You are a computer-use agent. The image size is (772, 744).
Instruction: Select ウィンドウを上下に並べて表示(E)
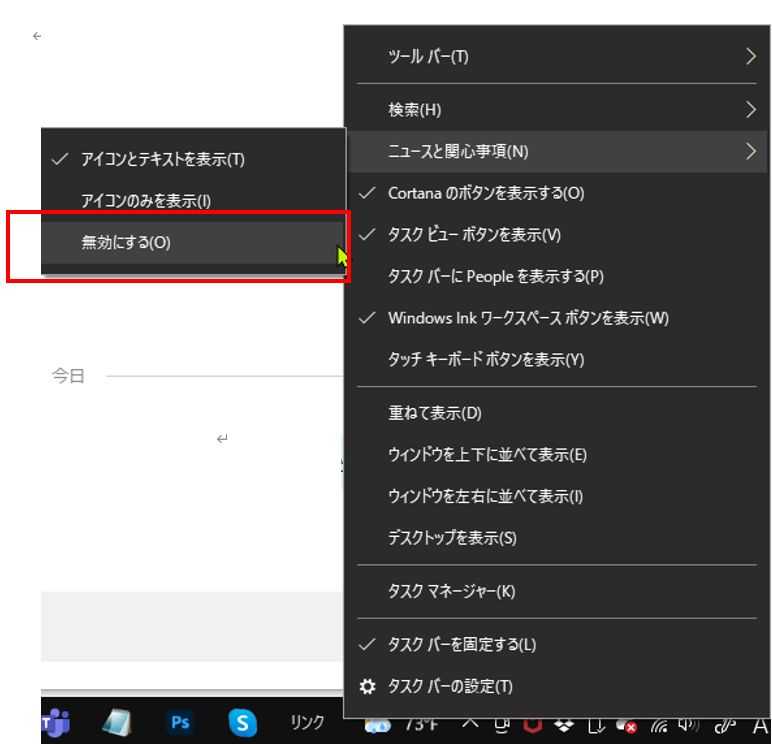point(556,454)
